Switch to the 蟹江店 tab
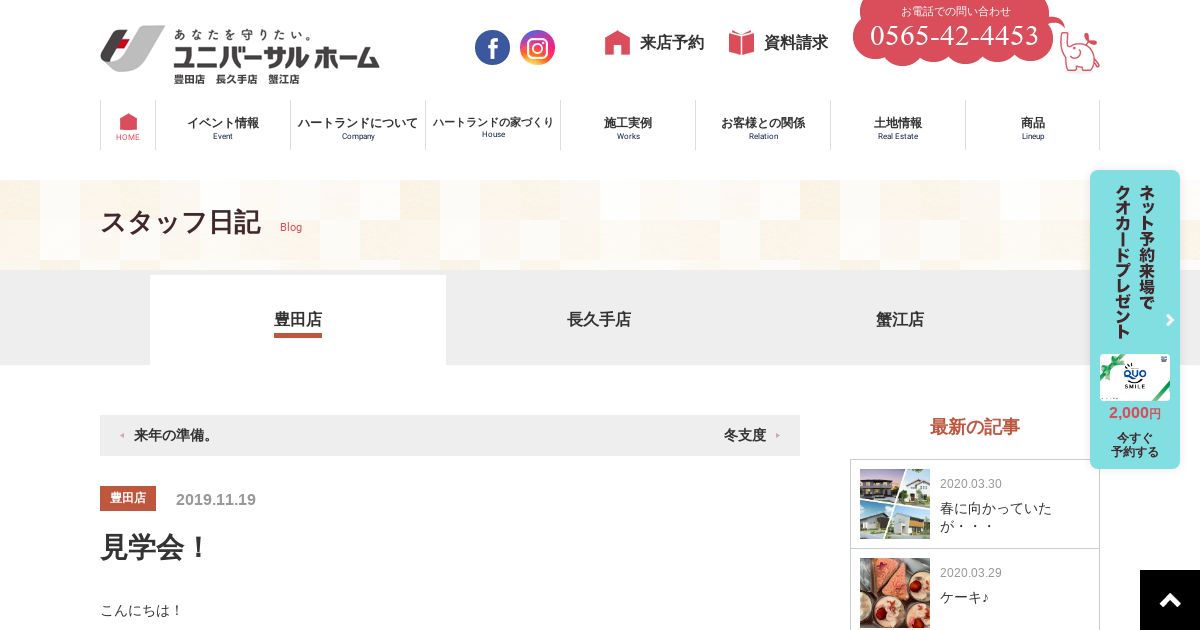The image size is (1200, 630). (x=900, y=320)
